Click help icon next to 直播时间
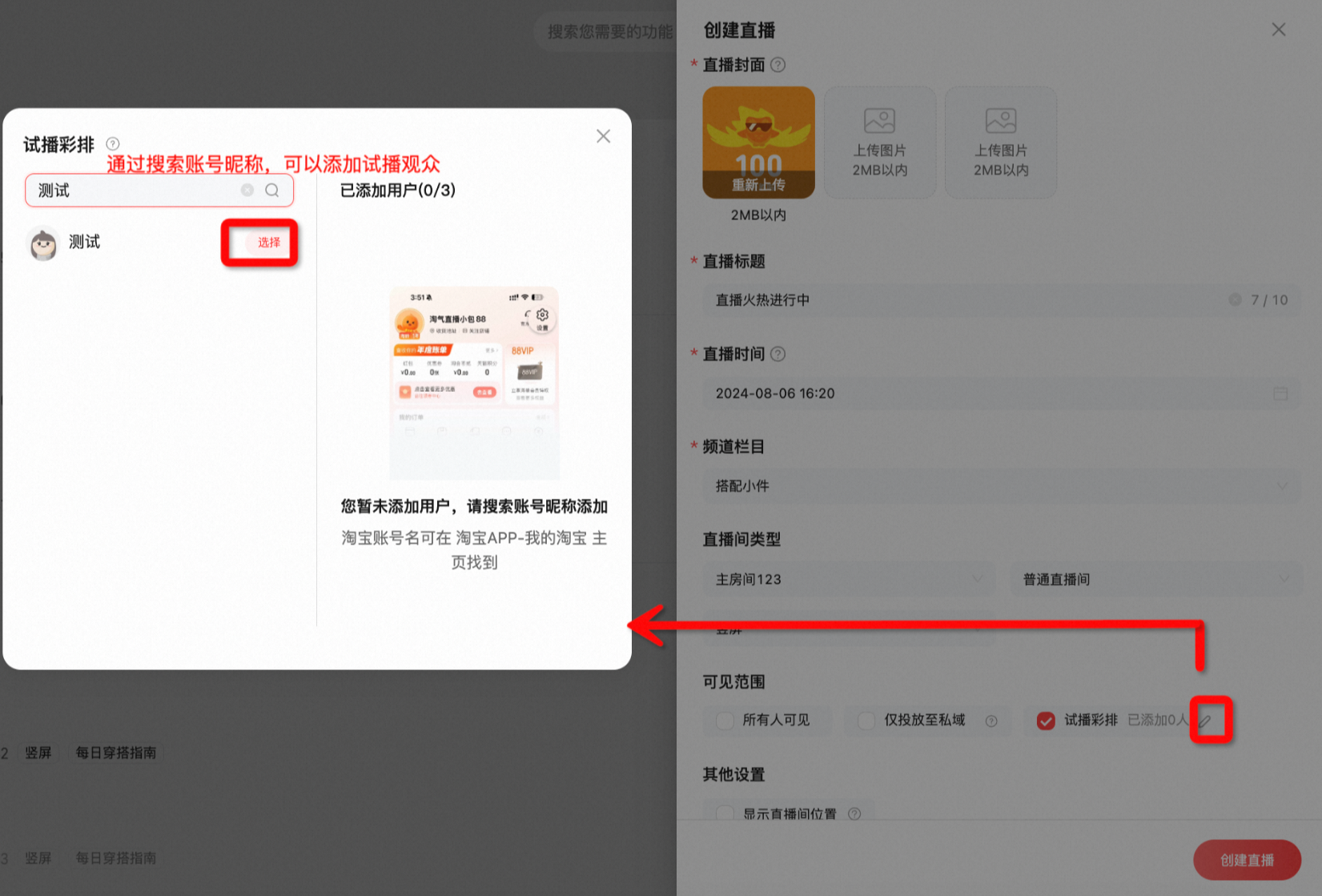Screen dimensions: 1322x896 (778, 354)
